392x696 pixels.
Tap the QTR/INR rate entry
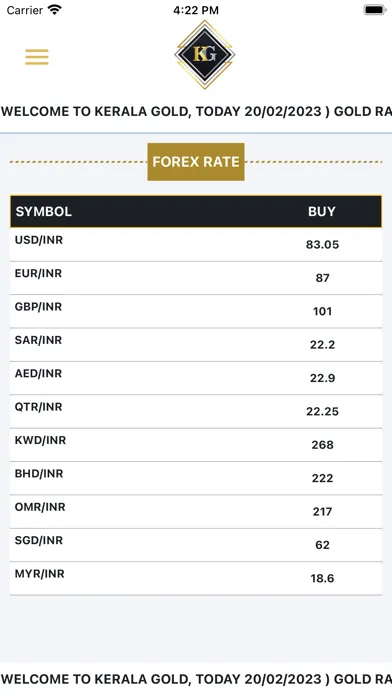tap(196, 411)
